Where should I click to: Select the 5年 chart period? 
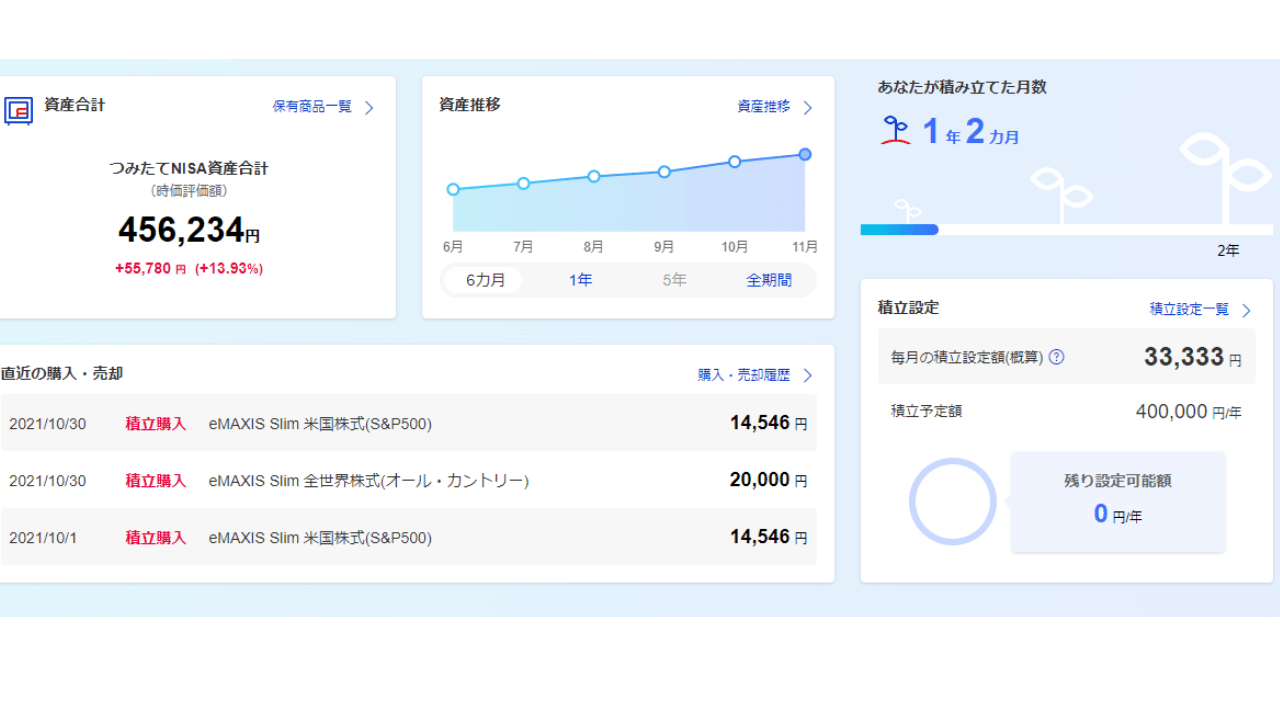[674, 281]
